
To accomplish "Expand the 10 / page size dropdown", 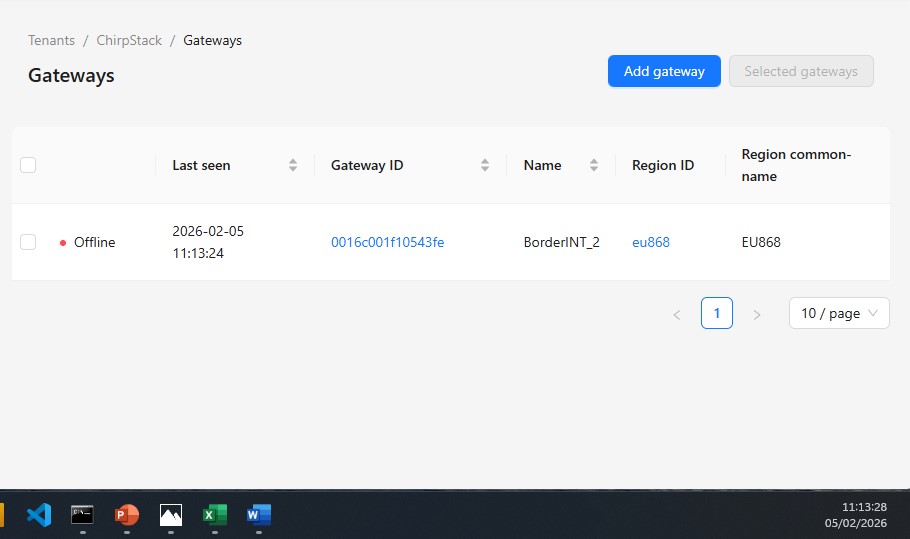I will [839, 313].
